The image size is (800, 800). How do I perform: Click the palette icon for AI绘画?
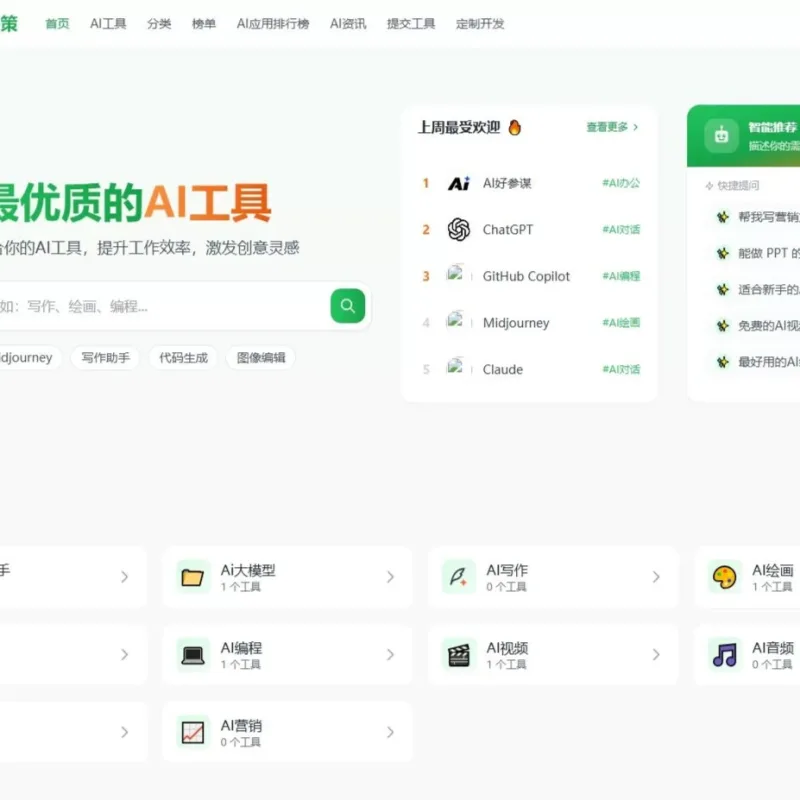(x=724, y=577)
